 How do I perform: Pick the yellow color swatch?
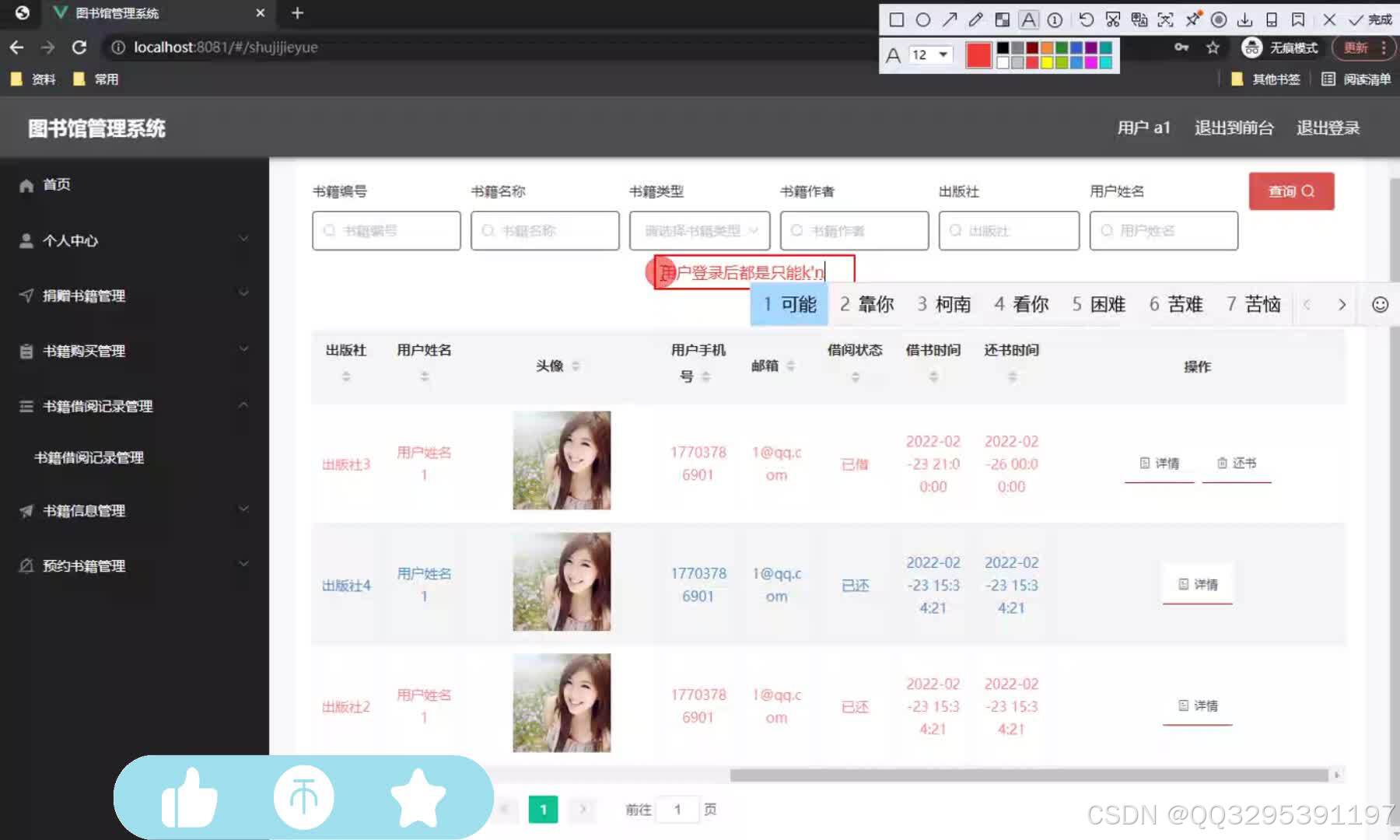[x=1047, y=62]
